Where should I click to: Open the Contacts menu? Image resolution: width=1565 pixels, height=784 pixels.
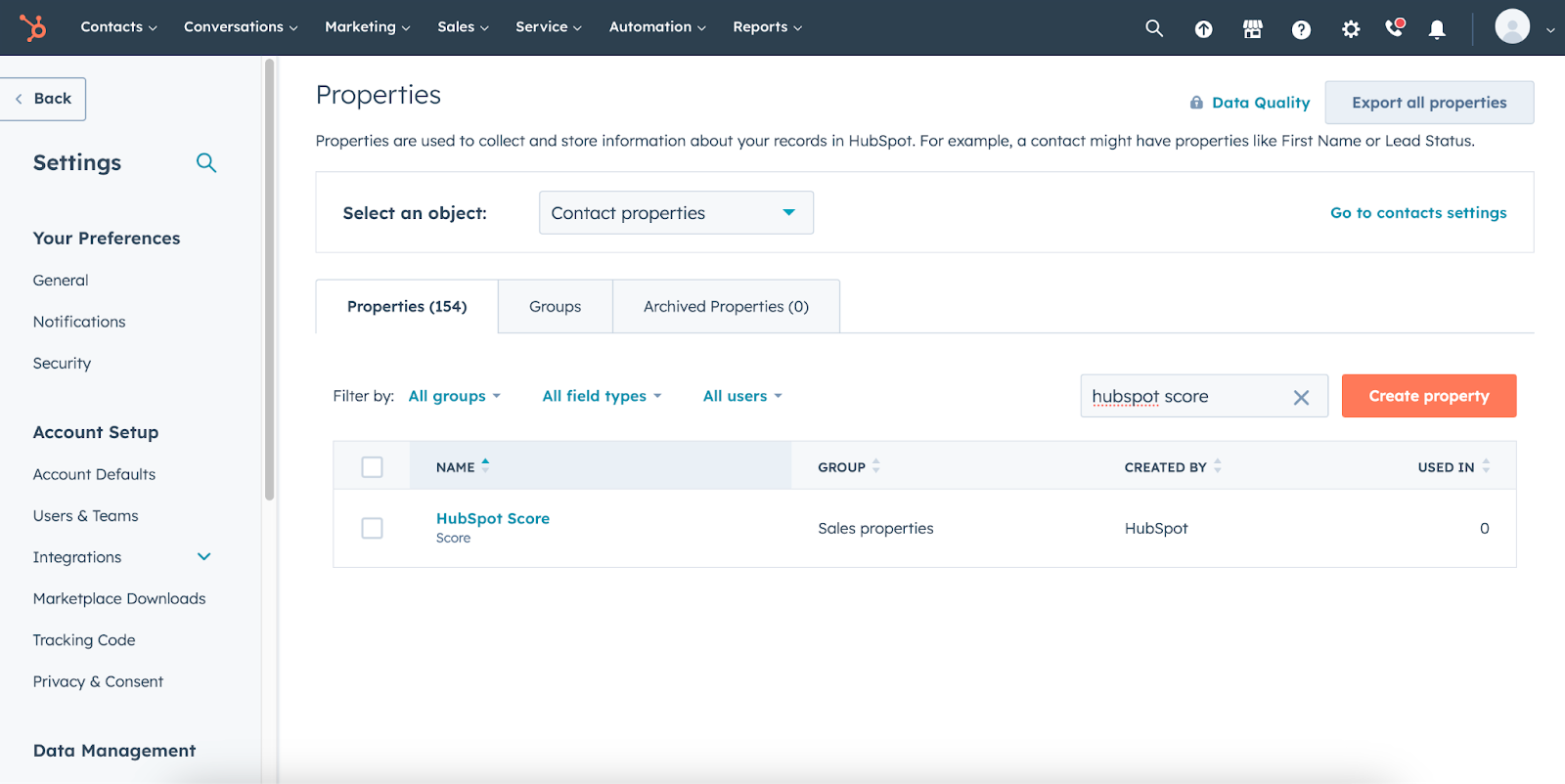[118, 27]
